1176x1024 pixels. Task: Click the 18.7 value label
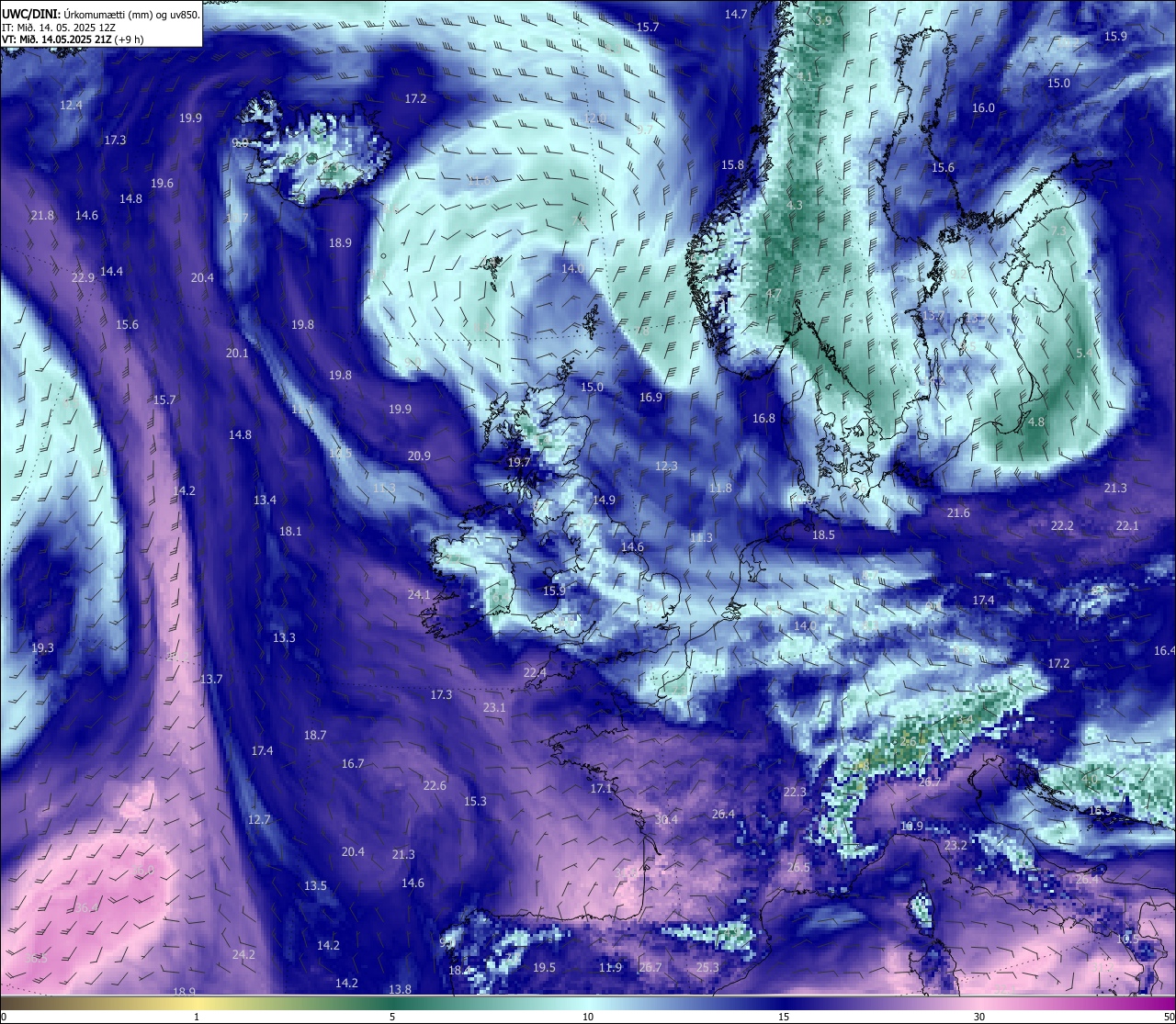(x=315, y=736)
